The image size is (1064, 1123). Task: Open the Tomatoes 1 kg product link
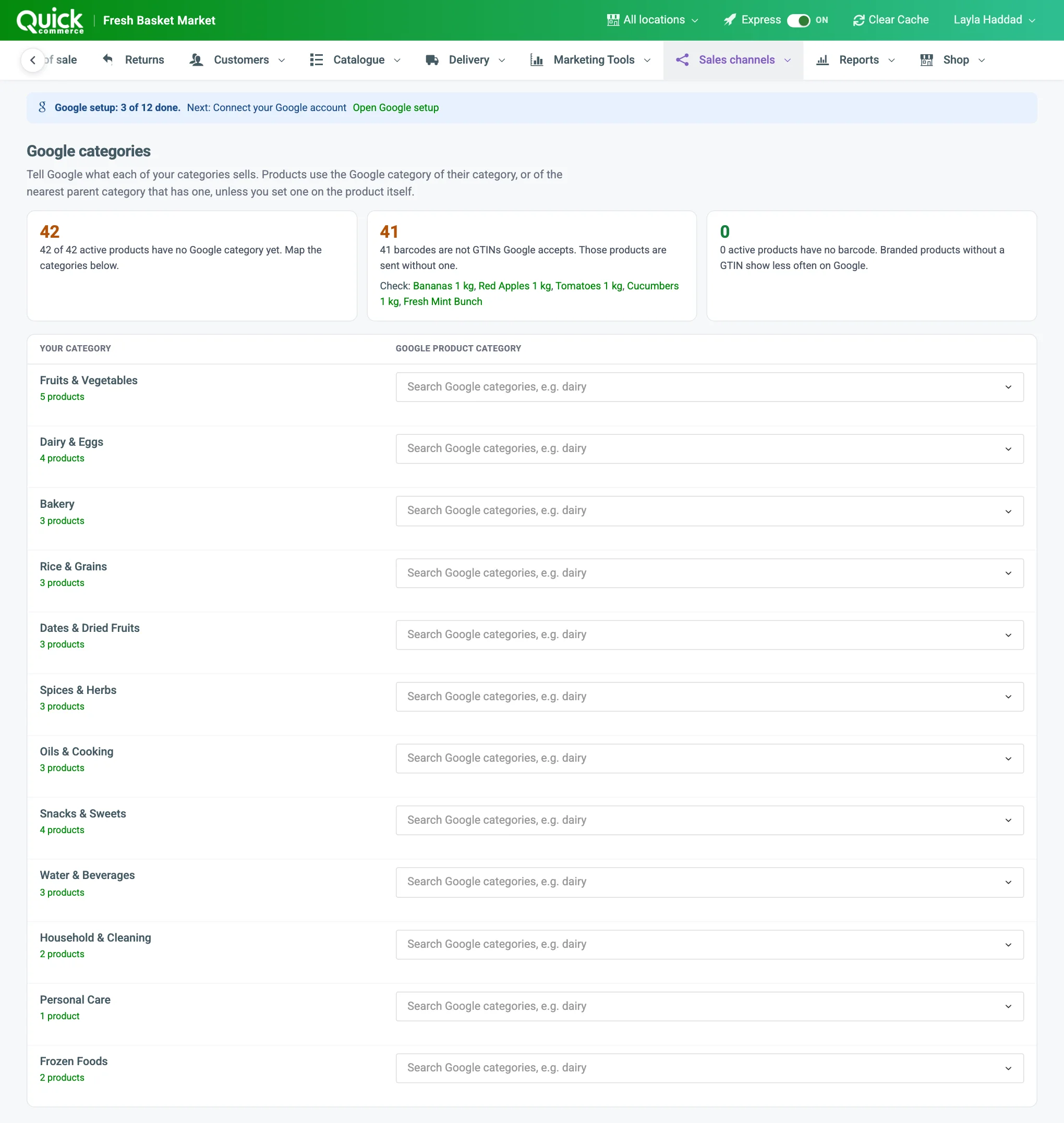tap(589, 286)
